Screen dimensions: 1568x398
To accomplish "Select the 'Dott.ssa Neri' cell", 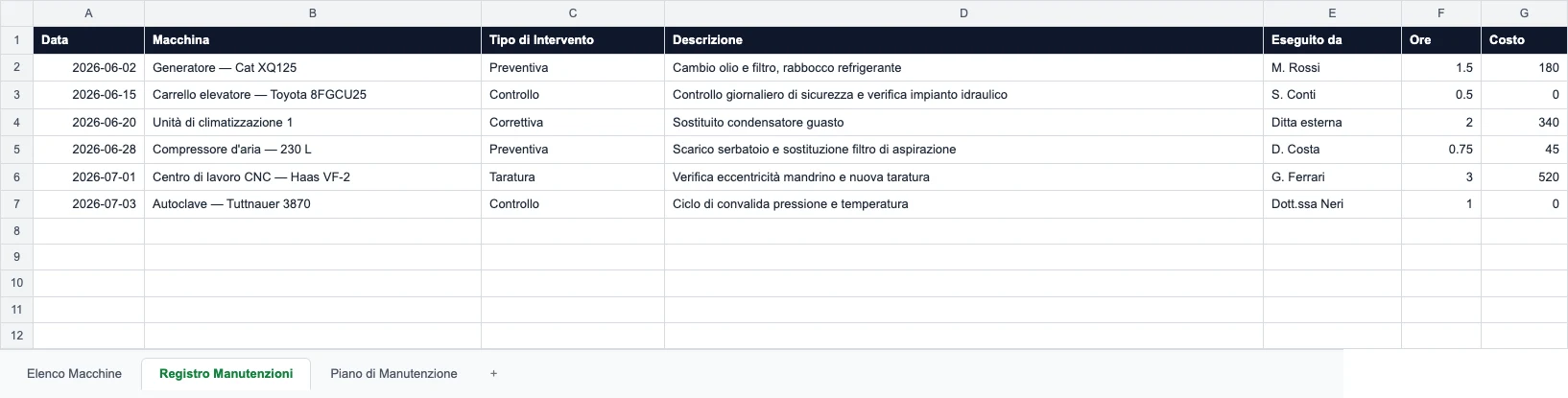I will [1333, 204].
